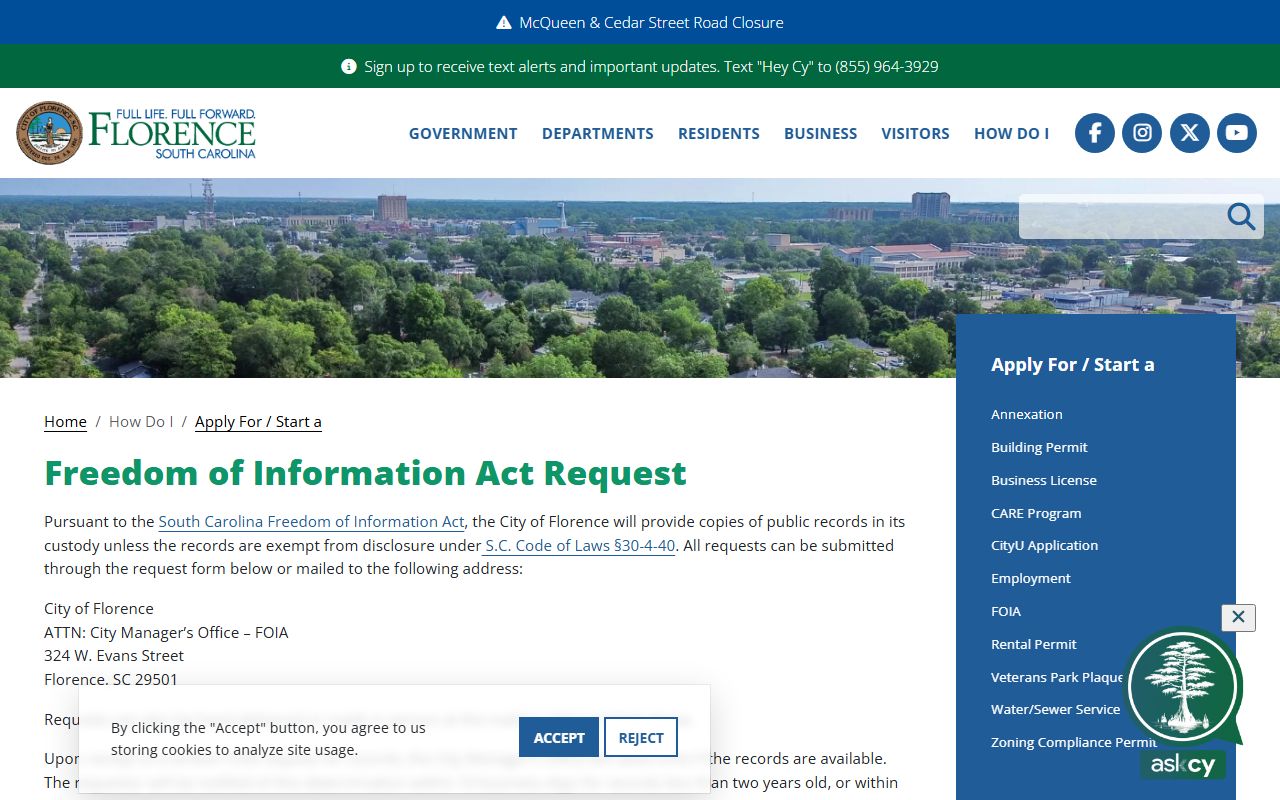Open the Instagram social icon
Screen dimensions: 1280x800
click(1142, 133)
